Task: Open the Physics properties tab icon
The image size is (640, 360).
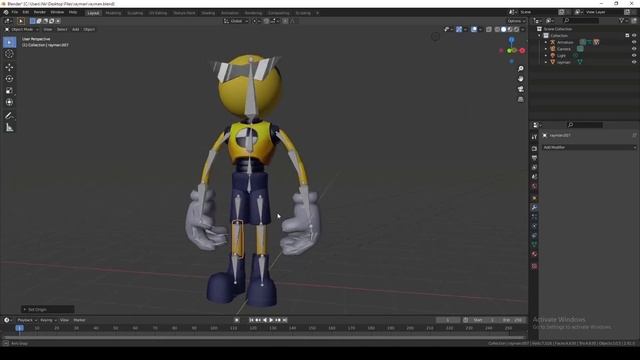Action: coord(534,226)
